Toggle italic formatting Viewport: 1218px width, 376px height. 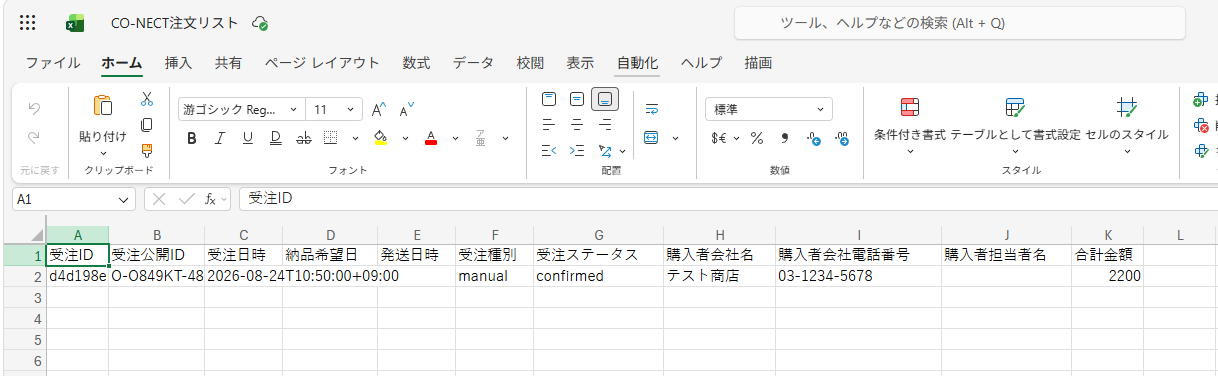[219, 138]
